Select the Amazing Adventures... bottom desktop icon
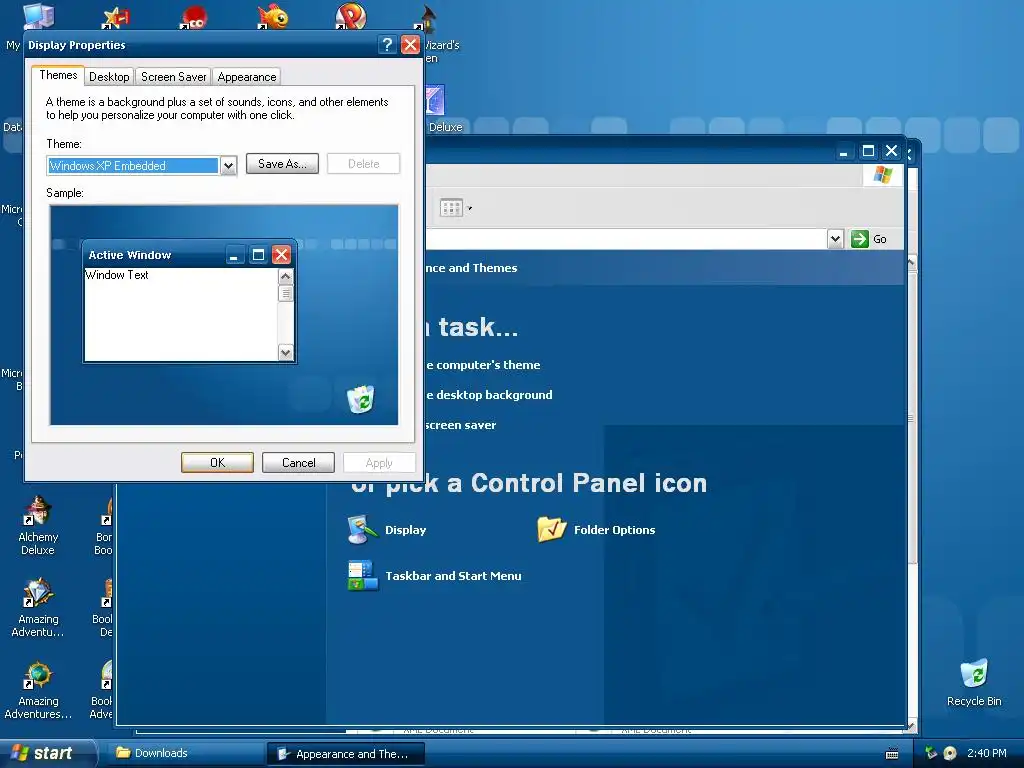The width and height of the screenshot is (1024, 768). pyautogui.click(x=38, y=690)
